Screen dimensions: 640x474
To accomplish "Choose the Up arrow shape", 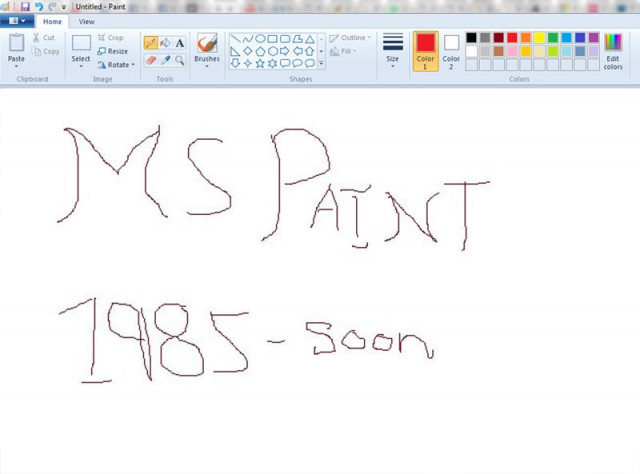I will click(x=310, y=51).
